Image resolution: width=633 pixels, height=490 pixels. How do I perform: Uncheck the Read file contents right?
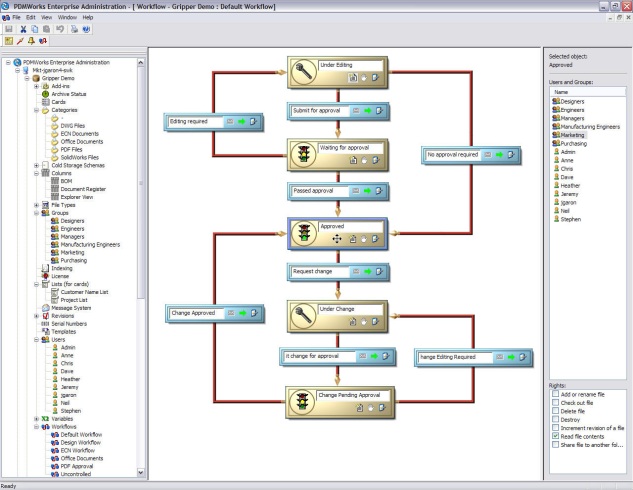(555, 436)
